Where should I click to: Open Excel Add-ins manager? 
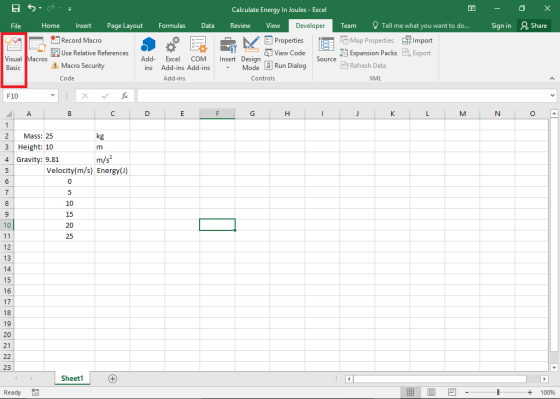[x=172, y=54]
